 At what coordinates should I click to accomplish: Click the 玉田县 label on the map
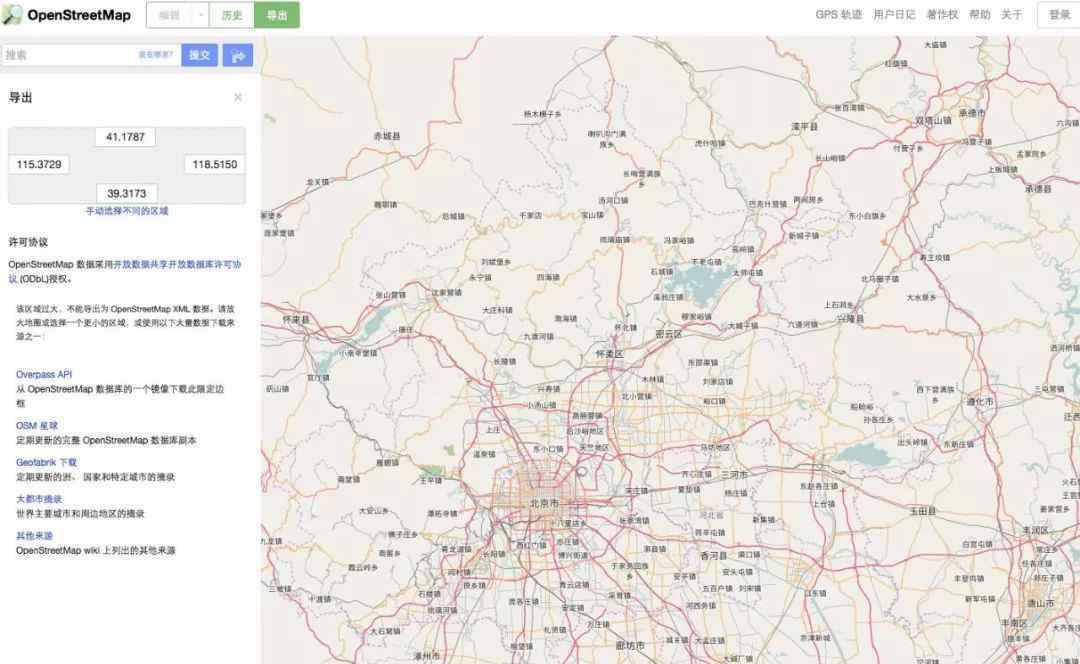[x=922, y=511]
